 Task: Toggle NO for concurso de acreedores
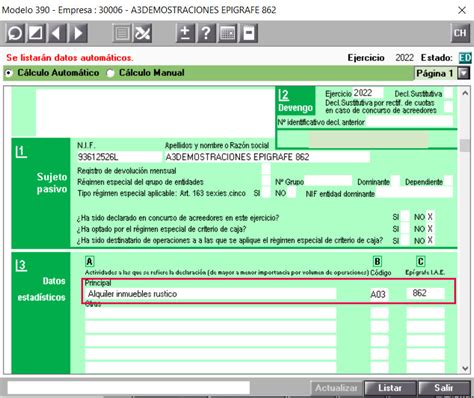coord(430,217)
